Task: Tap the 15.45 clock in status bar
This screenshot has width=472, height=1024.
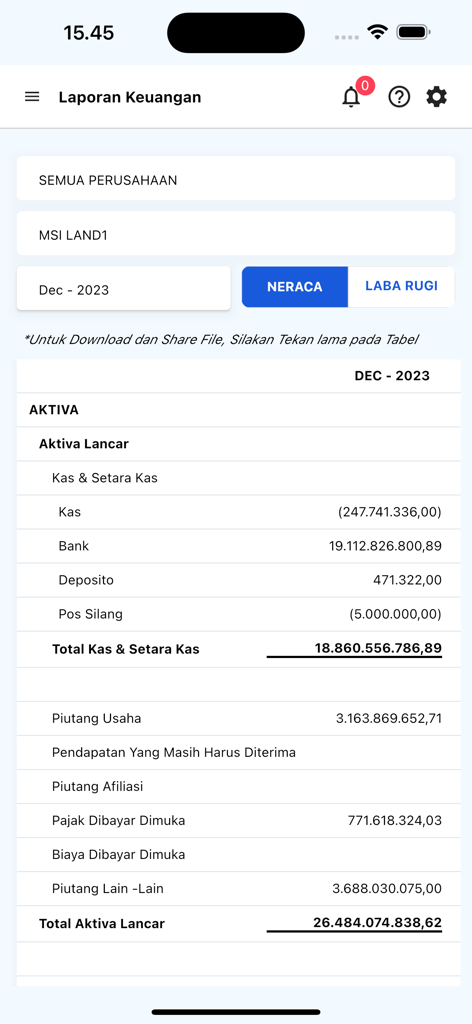Action: [x=89, y=33]
